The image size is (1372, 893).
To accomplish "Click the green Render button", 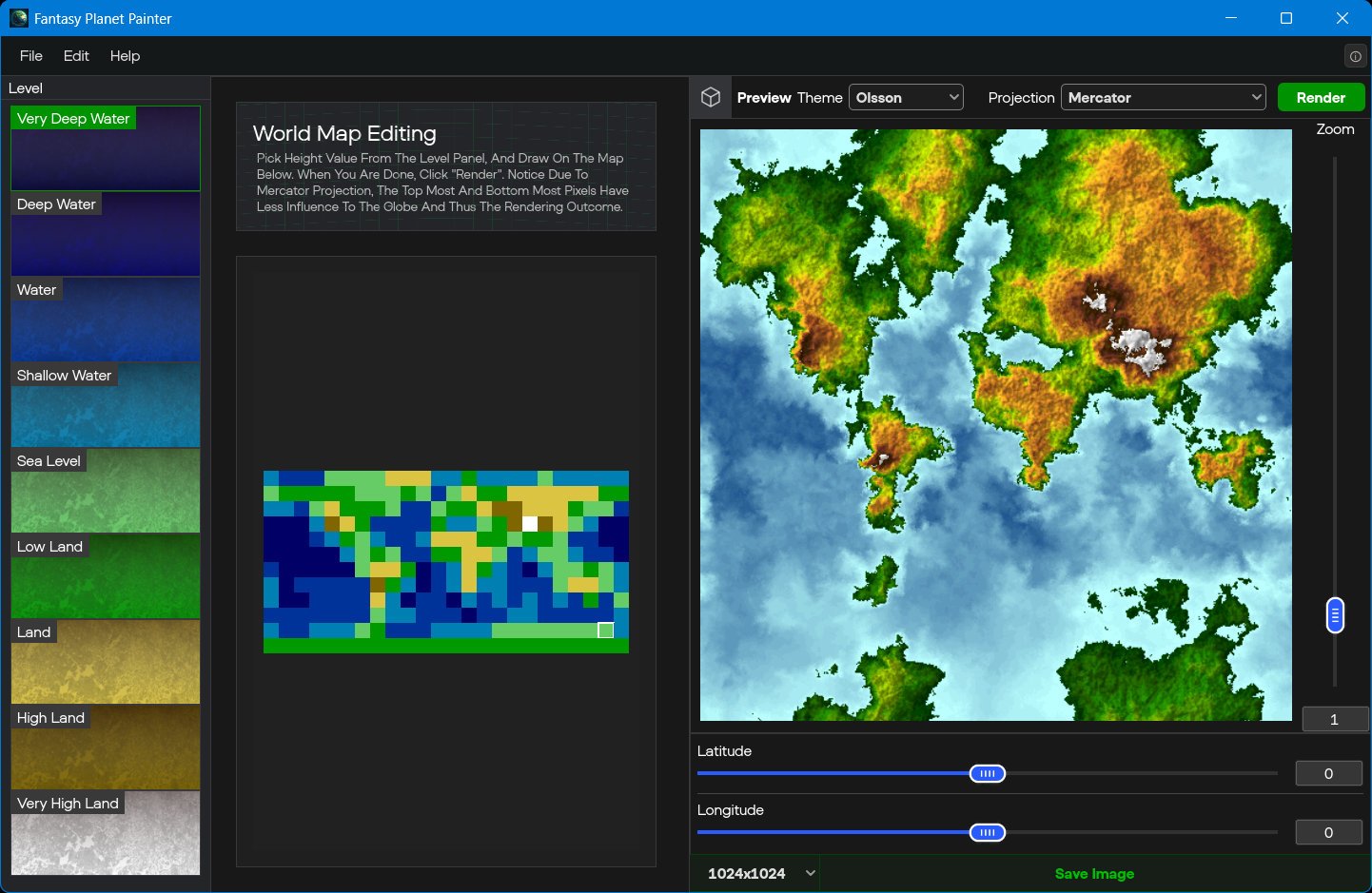I will (x=1321, y=97).
